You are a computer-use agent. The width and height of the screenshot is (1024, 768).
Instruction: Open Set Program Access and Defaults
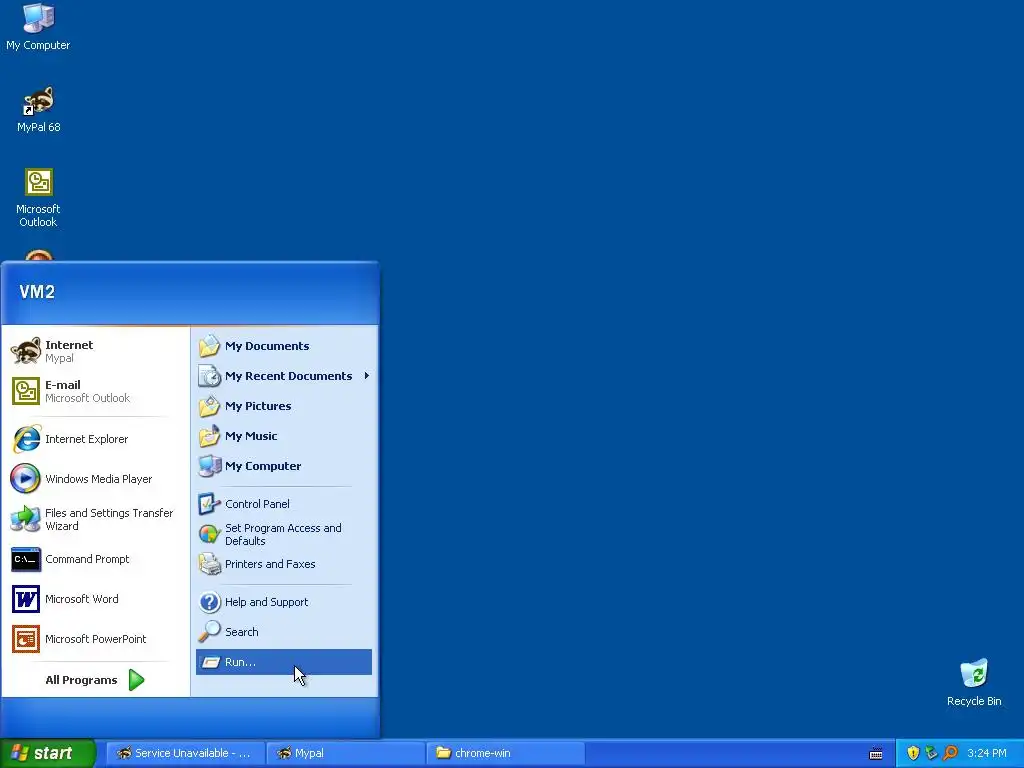coord(283,534)
